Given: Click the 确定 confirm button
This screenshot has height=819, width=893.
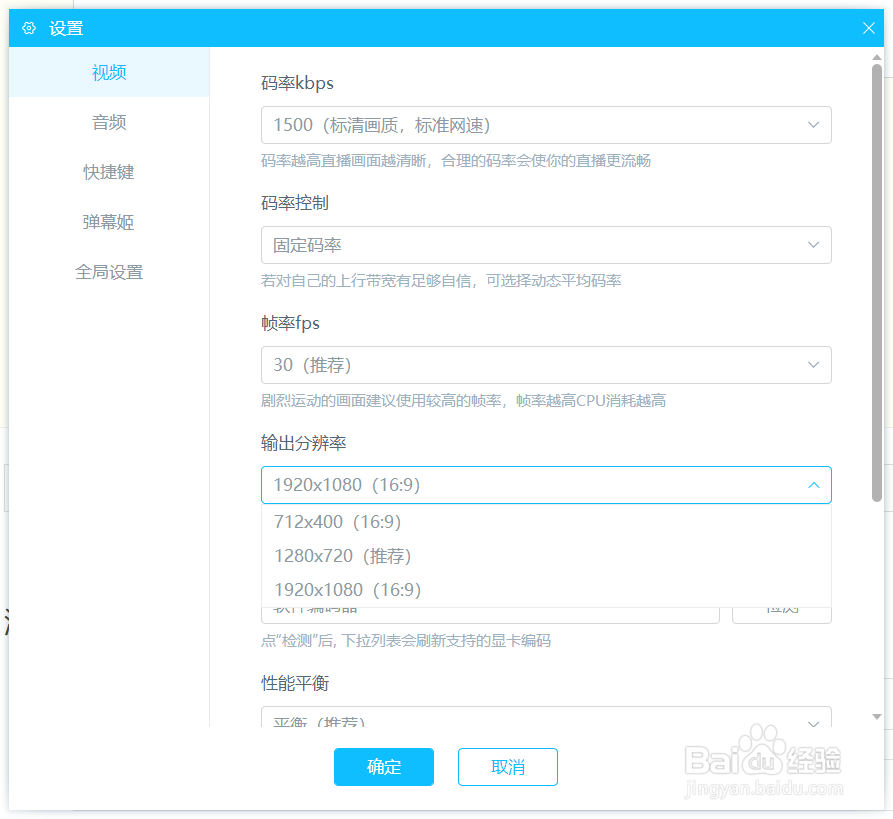Looking at the screenshot, I should (x=384, y=767).
